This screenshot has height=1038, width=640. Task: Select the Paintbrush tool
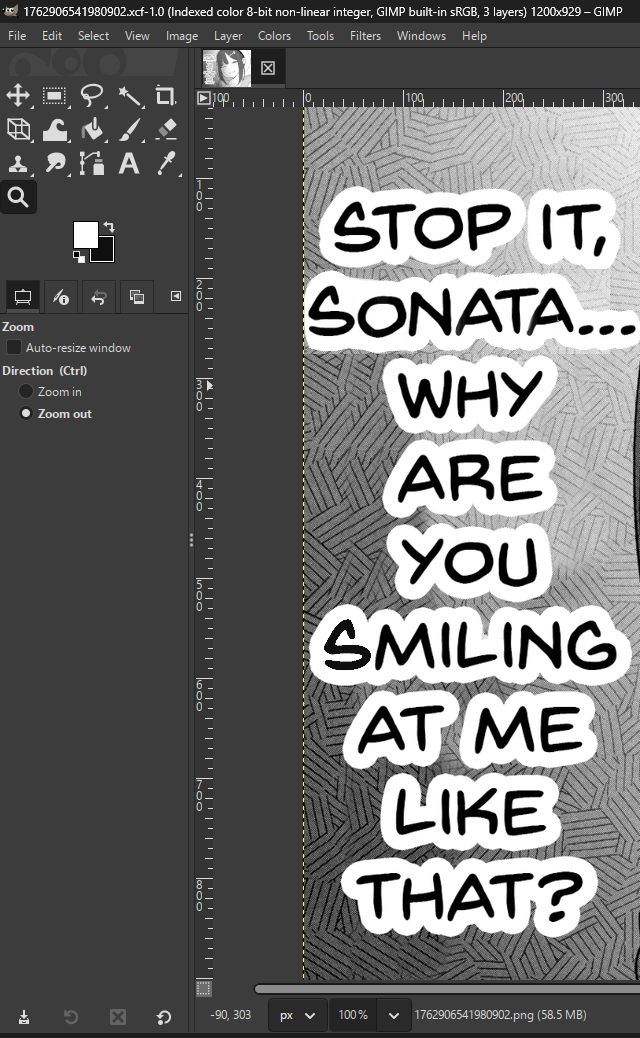point(129,129)
